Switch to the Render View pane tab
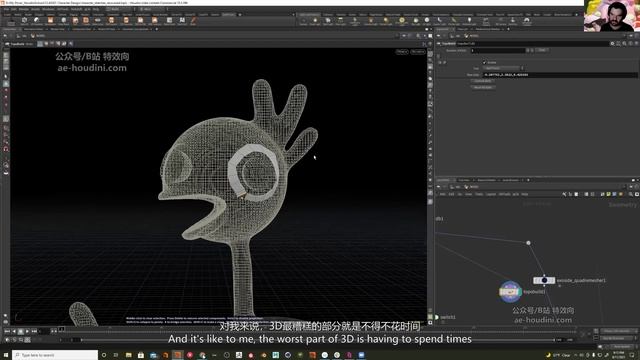 click(58, 29)
